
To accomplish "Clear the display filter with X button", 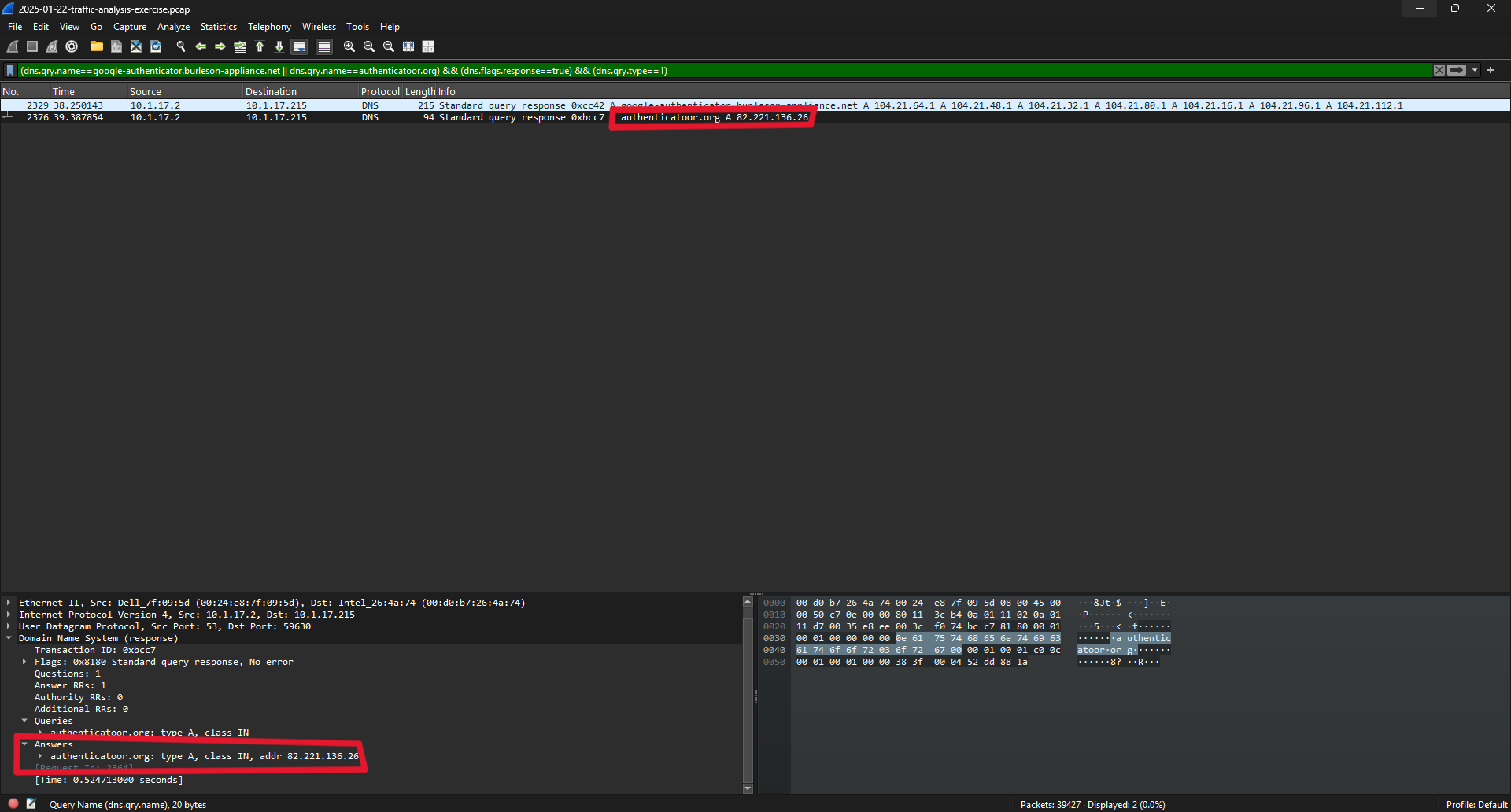I will [1439, 71].
